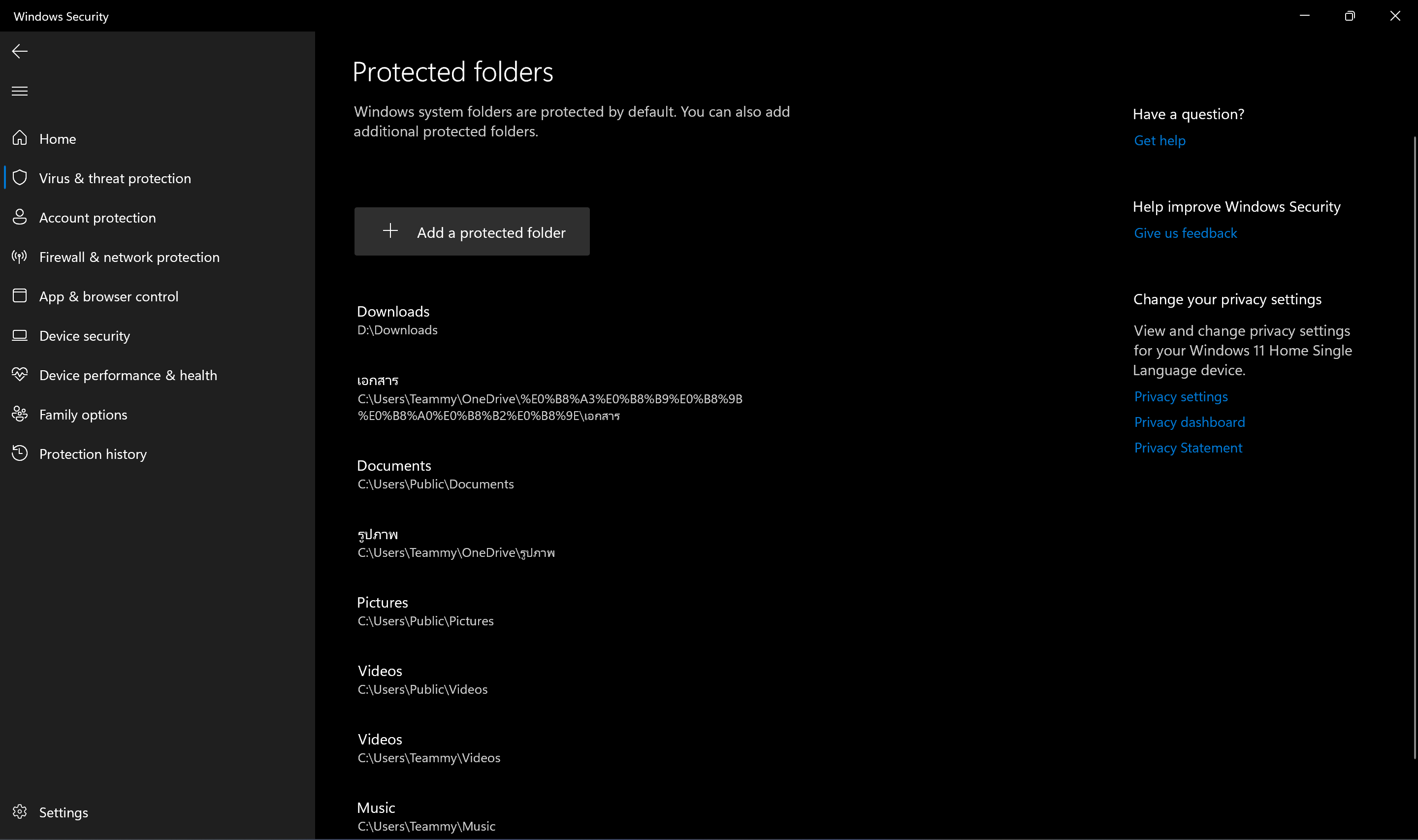This screenshot has height=840, width=1418.
Task: Open the Home menu label
Action: coord(58,139)
